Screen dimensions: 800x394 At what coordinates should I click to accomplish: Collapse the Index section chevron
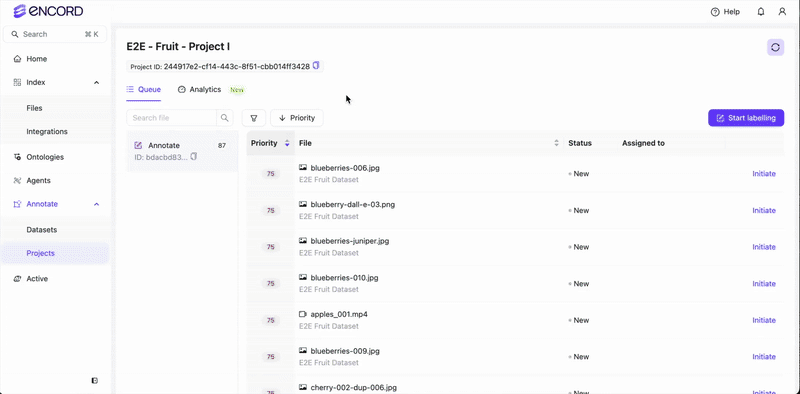96,83
